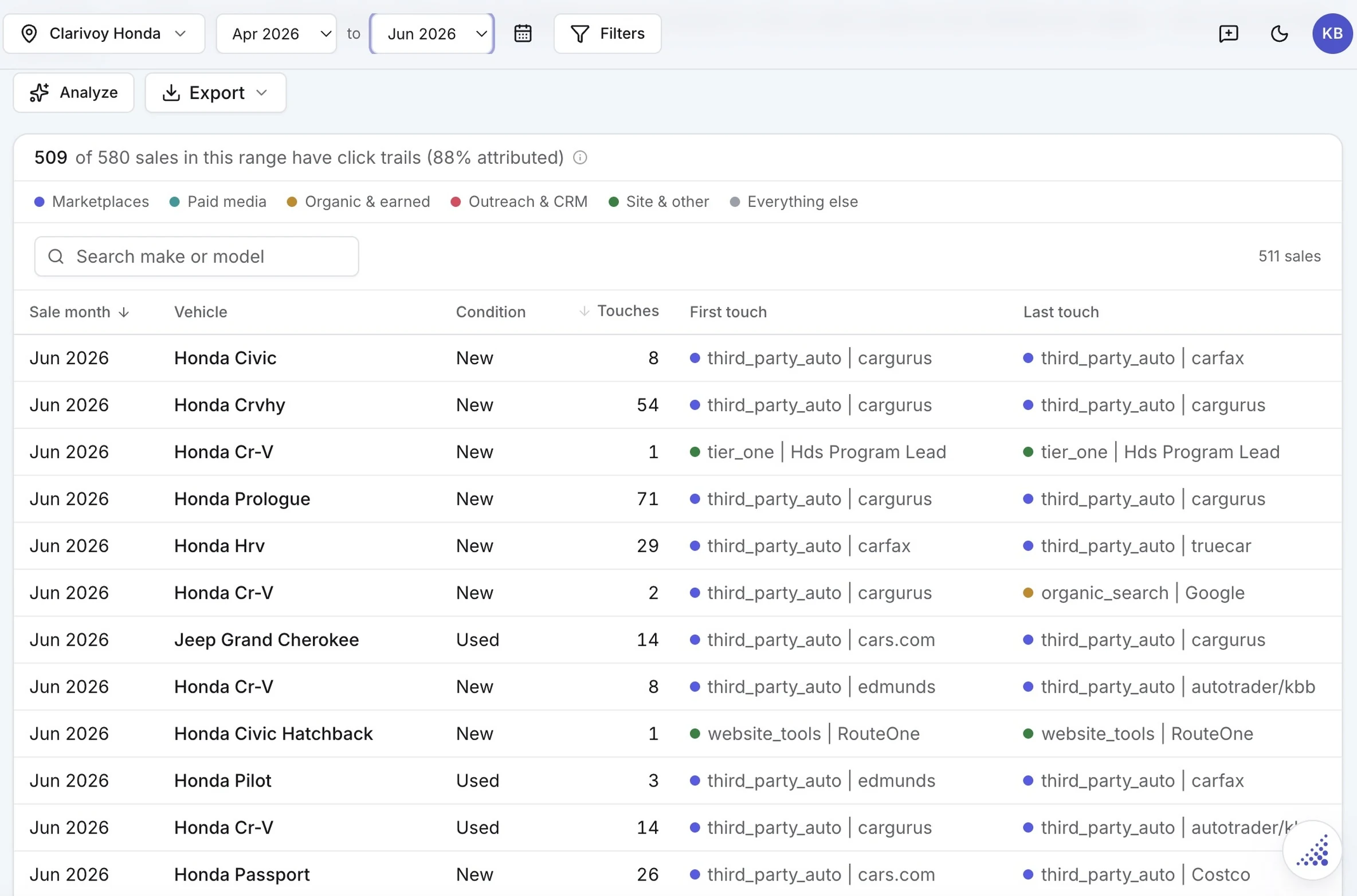Toggle the Outreach & CRM legend item
This screenshot has width=1357, height=896.
[519, 202]
